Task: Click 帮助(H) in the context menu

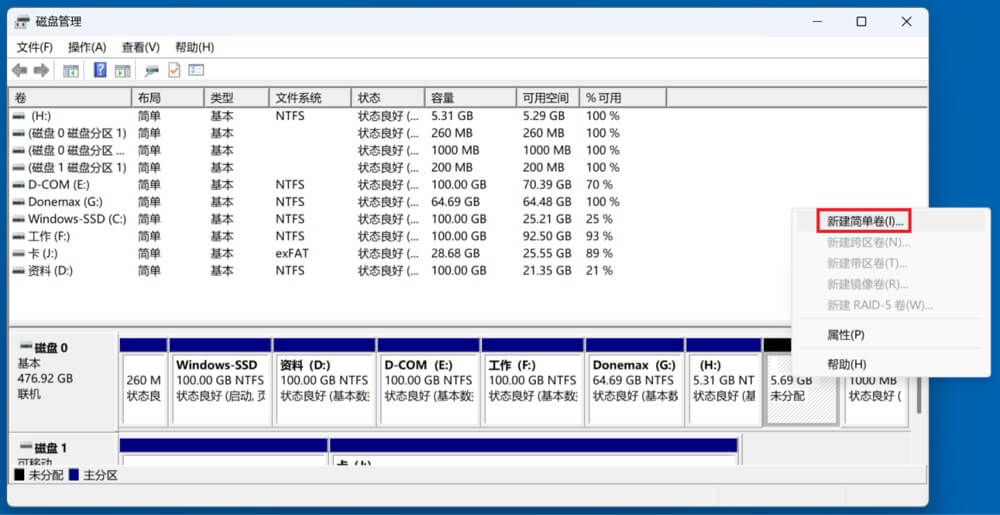Action: tap(847, 364)
